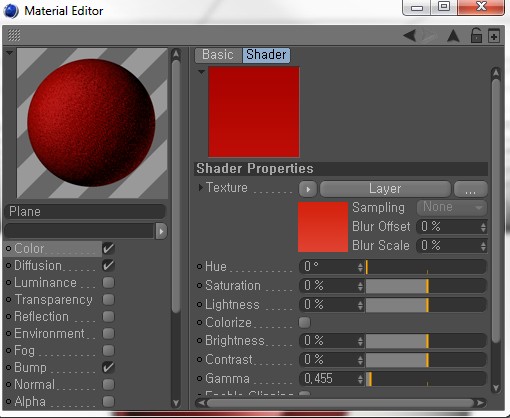510x418 pixels.
Task: Select the Bump channel row
Action: point(52,368)
